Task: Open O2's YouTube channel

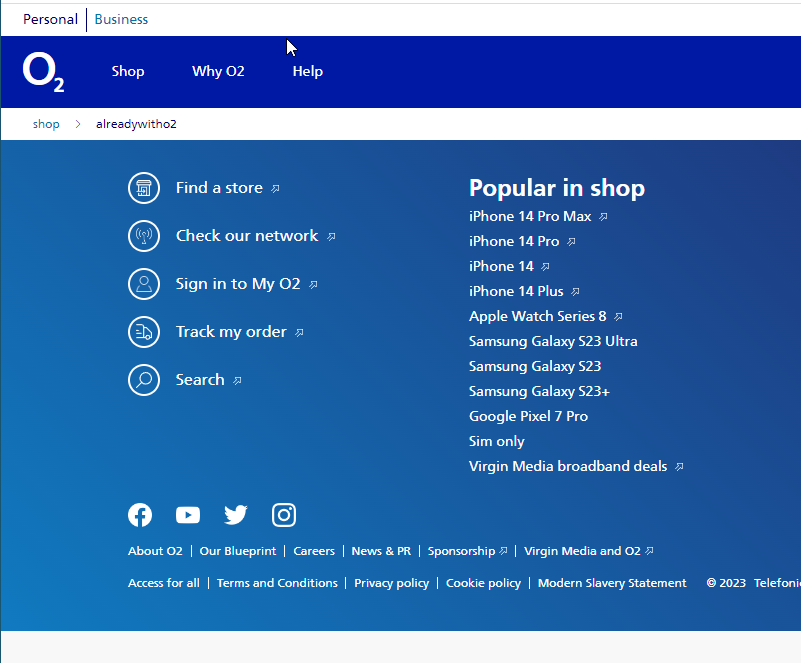Action: tap(187, 514)
